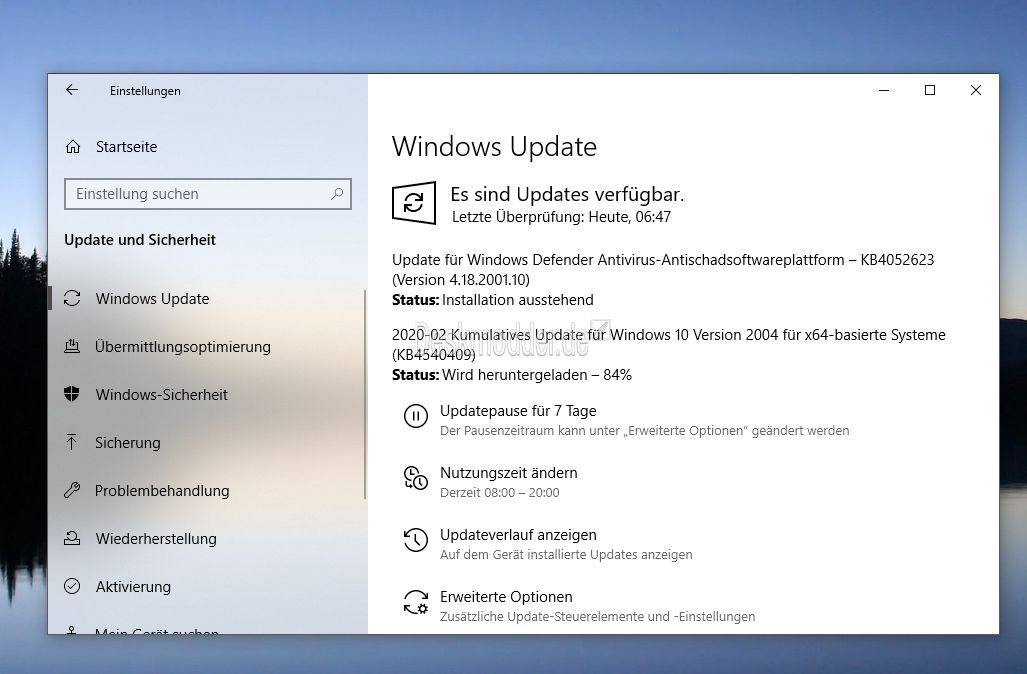Pause updates via Updatepause für 7 Tage
The image size is (1027, 674).
(x=518, y=411)
